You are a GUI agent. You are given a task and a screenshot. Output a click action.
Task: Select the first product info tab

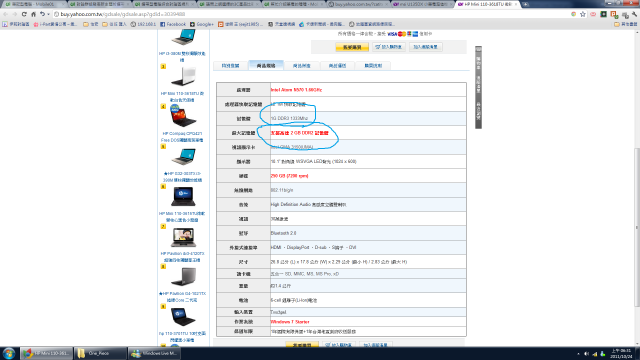click(x=231, y=66)
